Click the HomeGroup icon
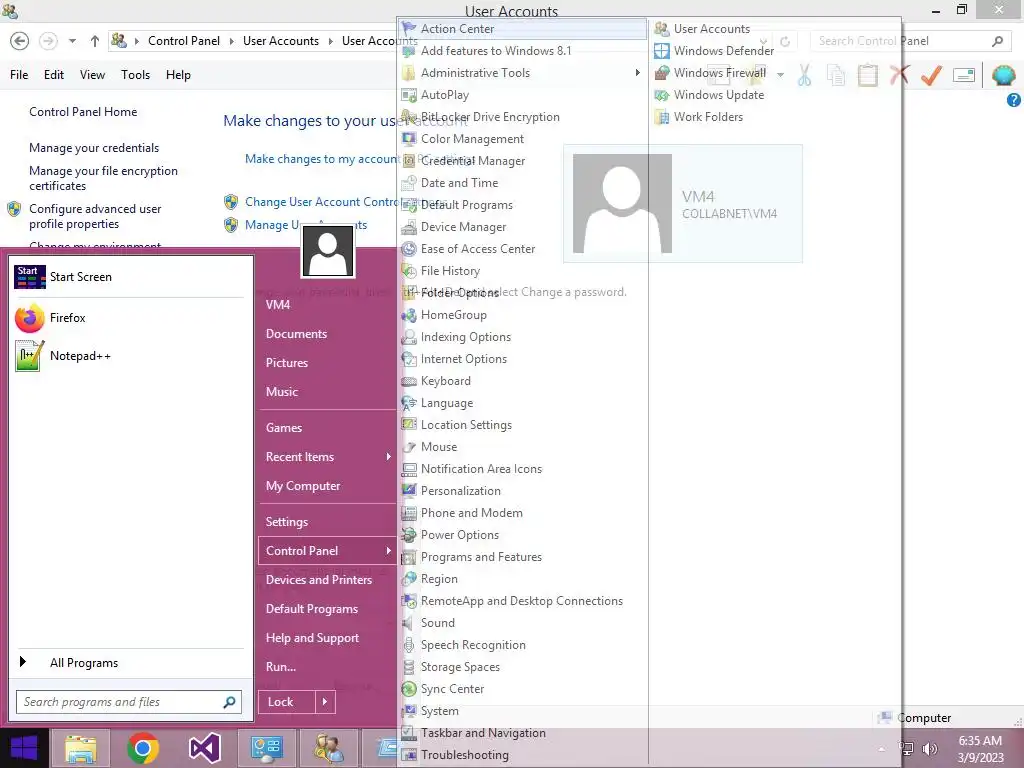 tap(409, 315)
